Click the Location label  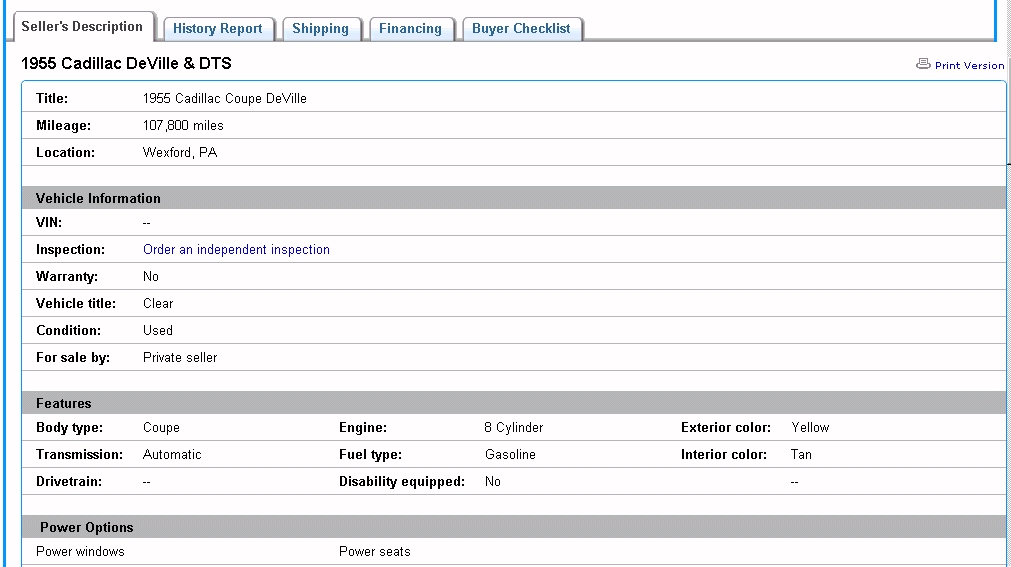[x=65, y=153]
